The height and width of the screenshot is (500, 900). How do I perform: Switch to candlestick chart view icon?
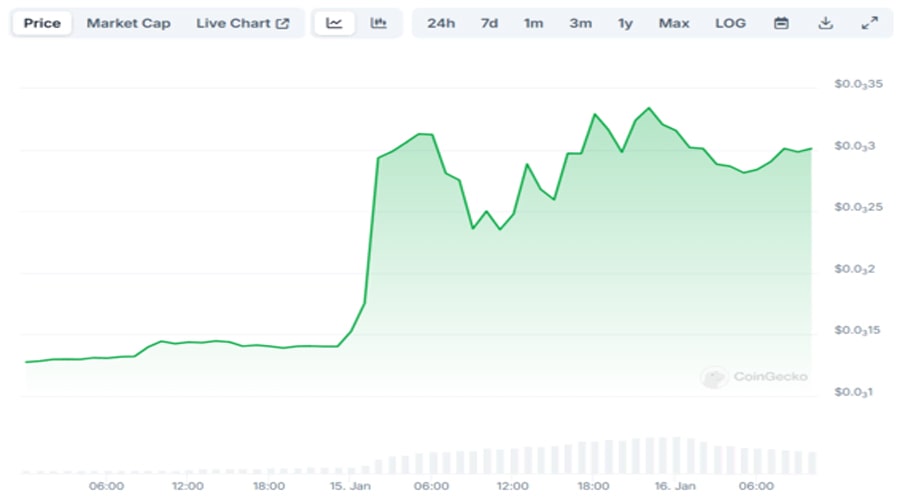378,23
